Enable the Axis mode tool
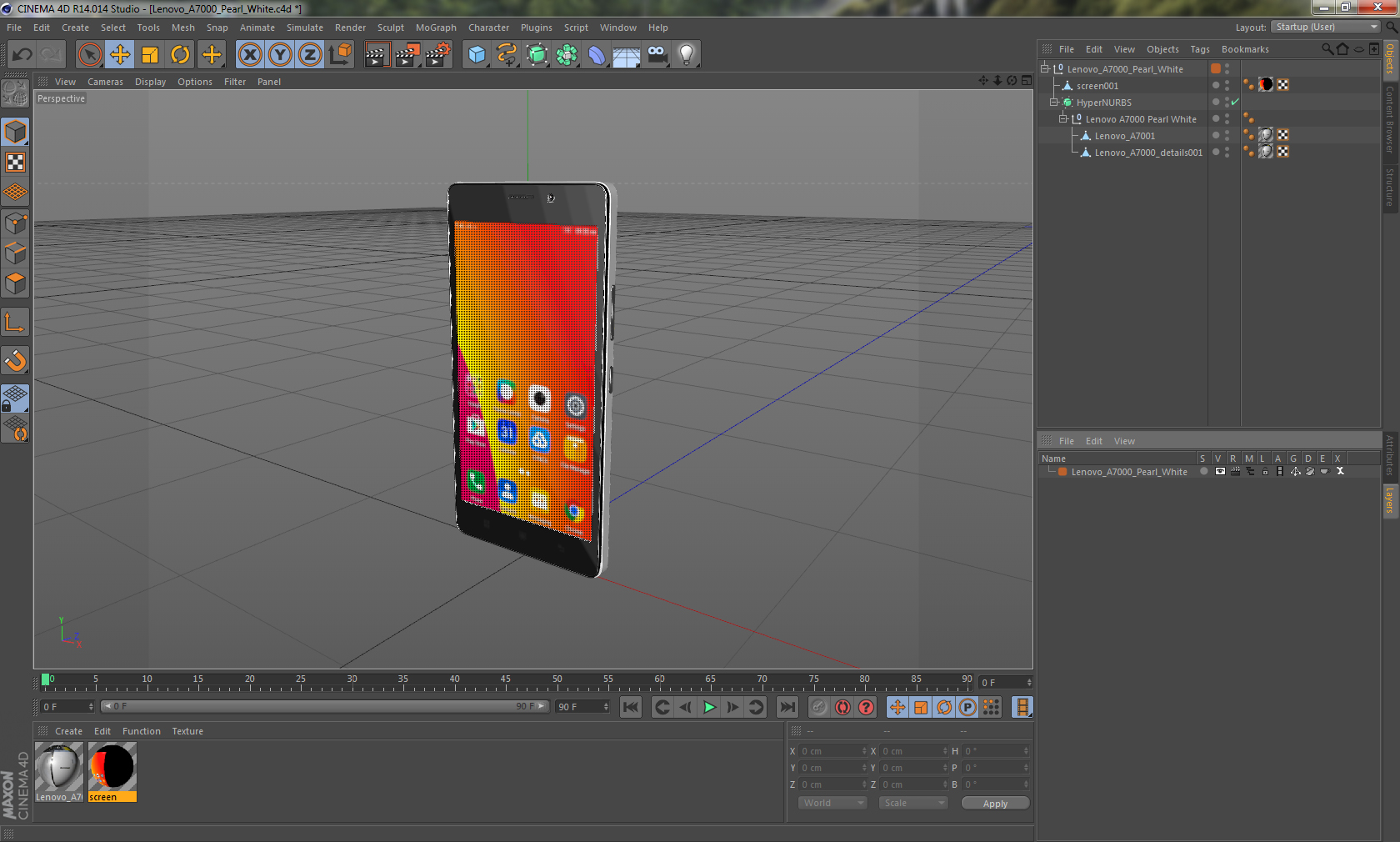The image size is (1400, 842). [x=16, y=323]
